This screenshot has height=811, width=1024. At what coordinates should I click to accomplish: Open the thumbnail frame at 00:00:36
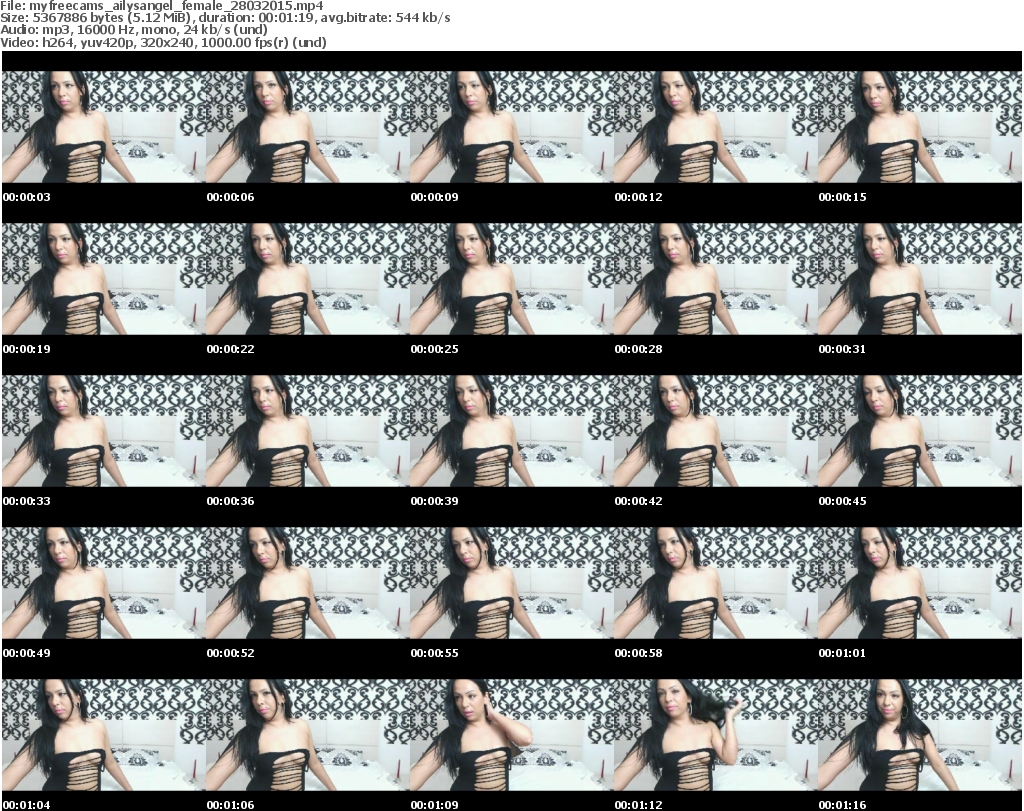[308, 431]
